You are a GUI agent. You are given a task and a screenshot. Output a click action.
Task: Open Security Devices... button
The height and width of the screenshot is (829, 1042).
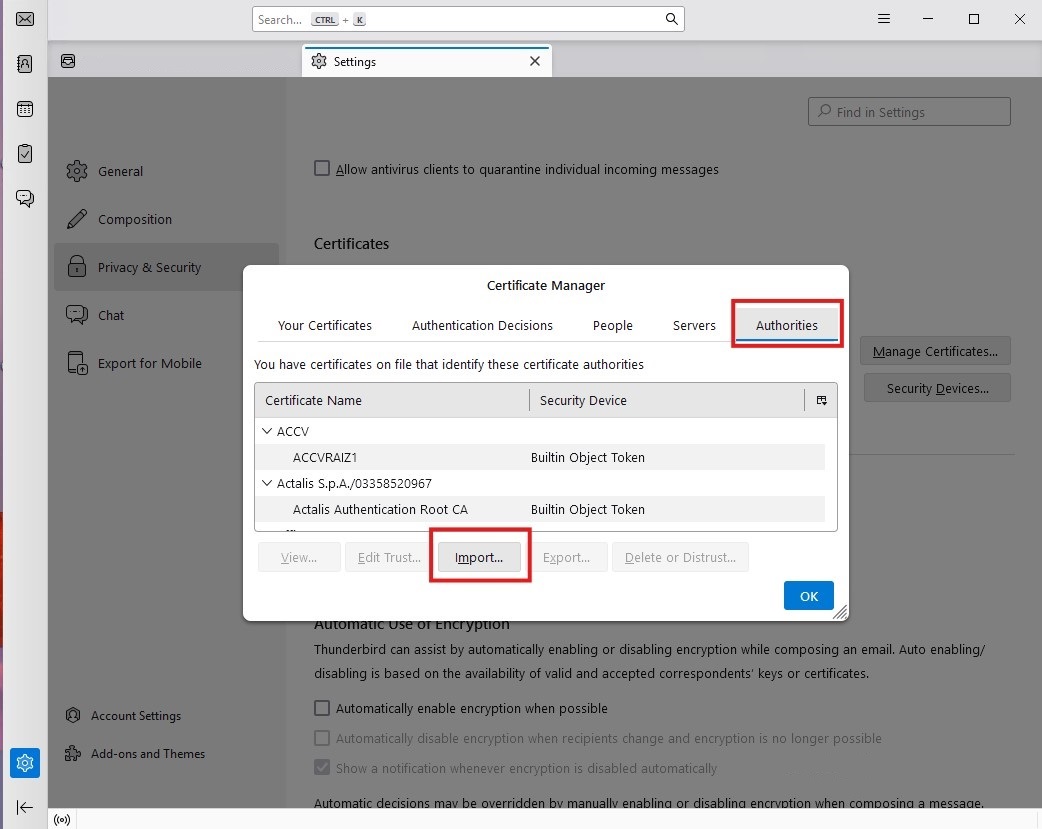tap(937, 388)
